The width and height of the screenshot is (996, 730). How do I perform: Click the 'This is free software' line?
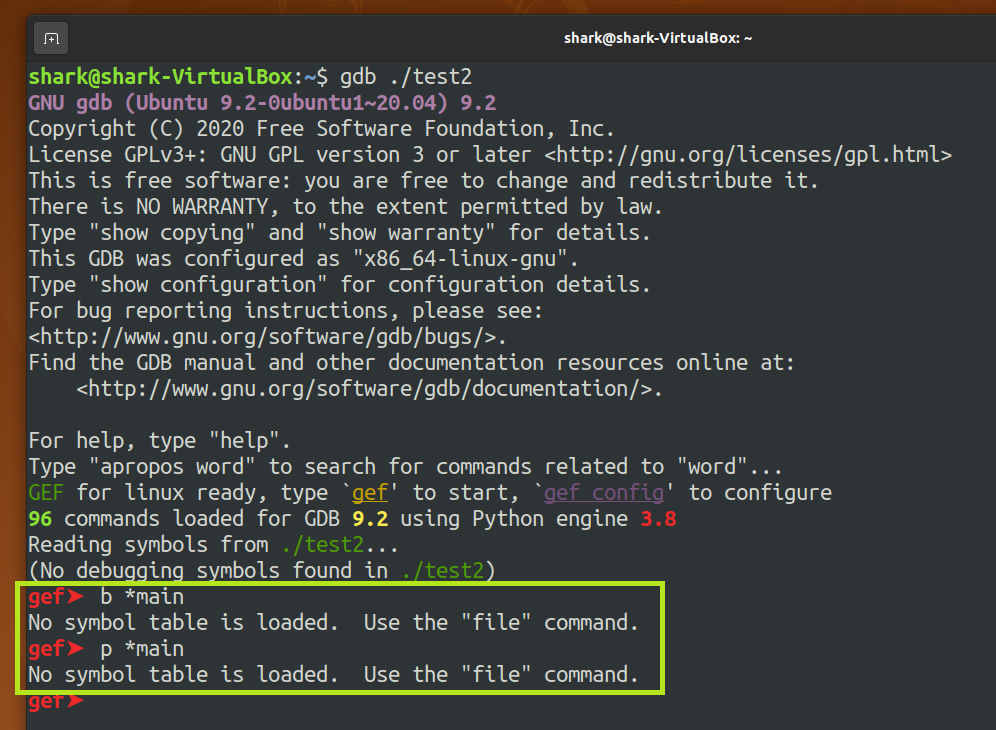tap(424, 181)
